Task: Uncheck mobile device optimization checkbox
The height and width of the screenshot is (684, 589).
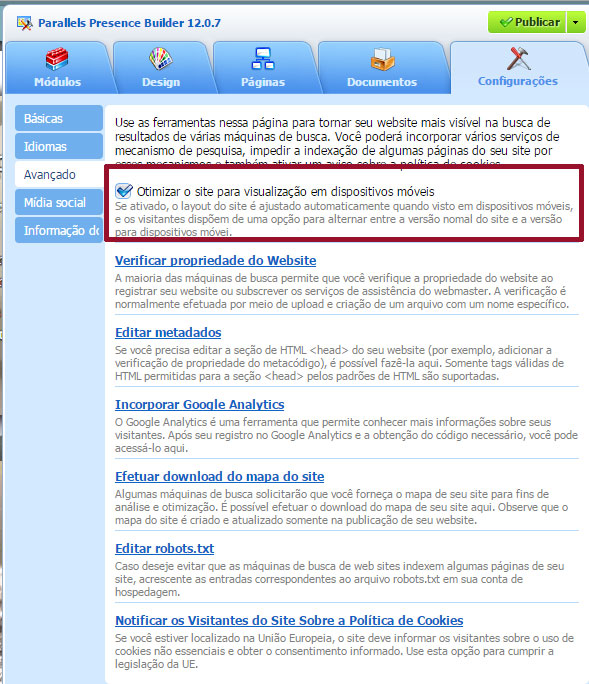Action: point(124,191)
